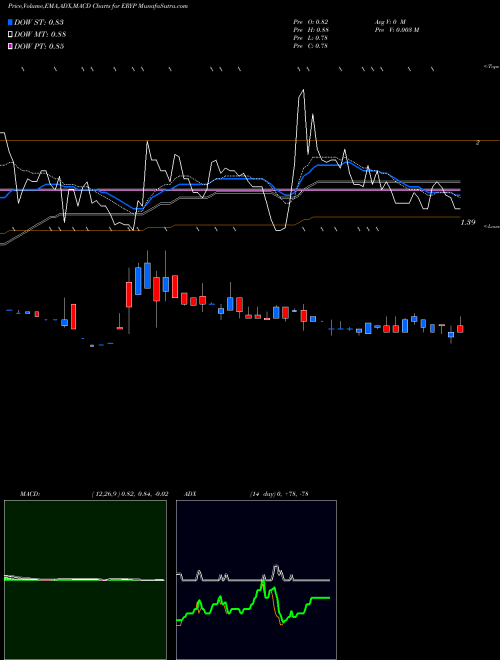Click the '(14 day) 6, +78, -78' ADX values
The image size is (500, 660).
coord(279,493)
